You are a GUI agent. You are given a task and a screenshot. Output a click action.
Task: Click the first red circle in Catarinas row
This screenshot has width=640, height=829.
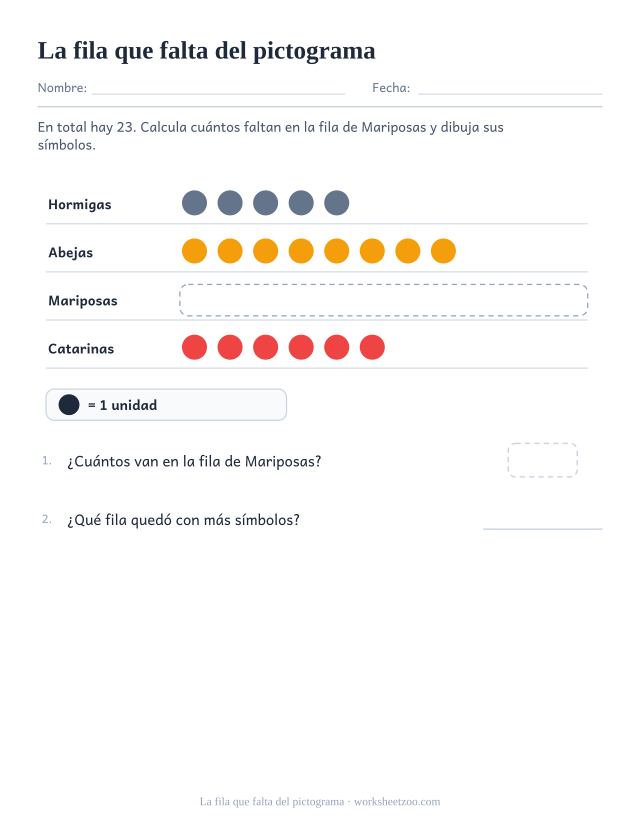(194, 347)
